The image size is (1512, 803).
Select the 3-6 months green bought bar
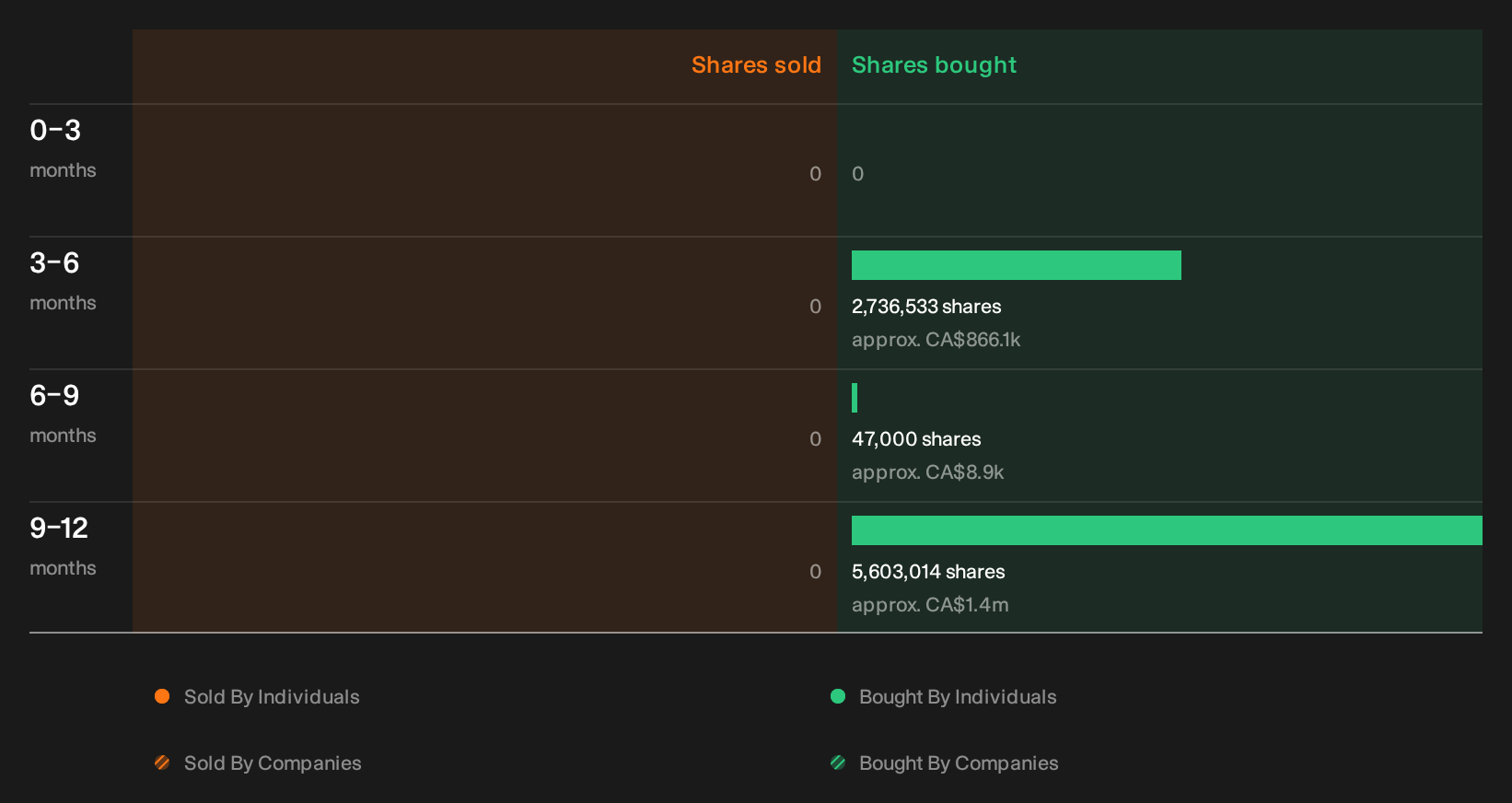[1017, 265]
